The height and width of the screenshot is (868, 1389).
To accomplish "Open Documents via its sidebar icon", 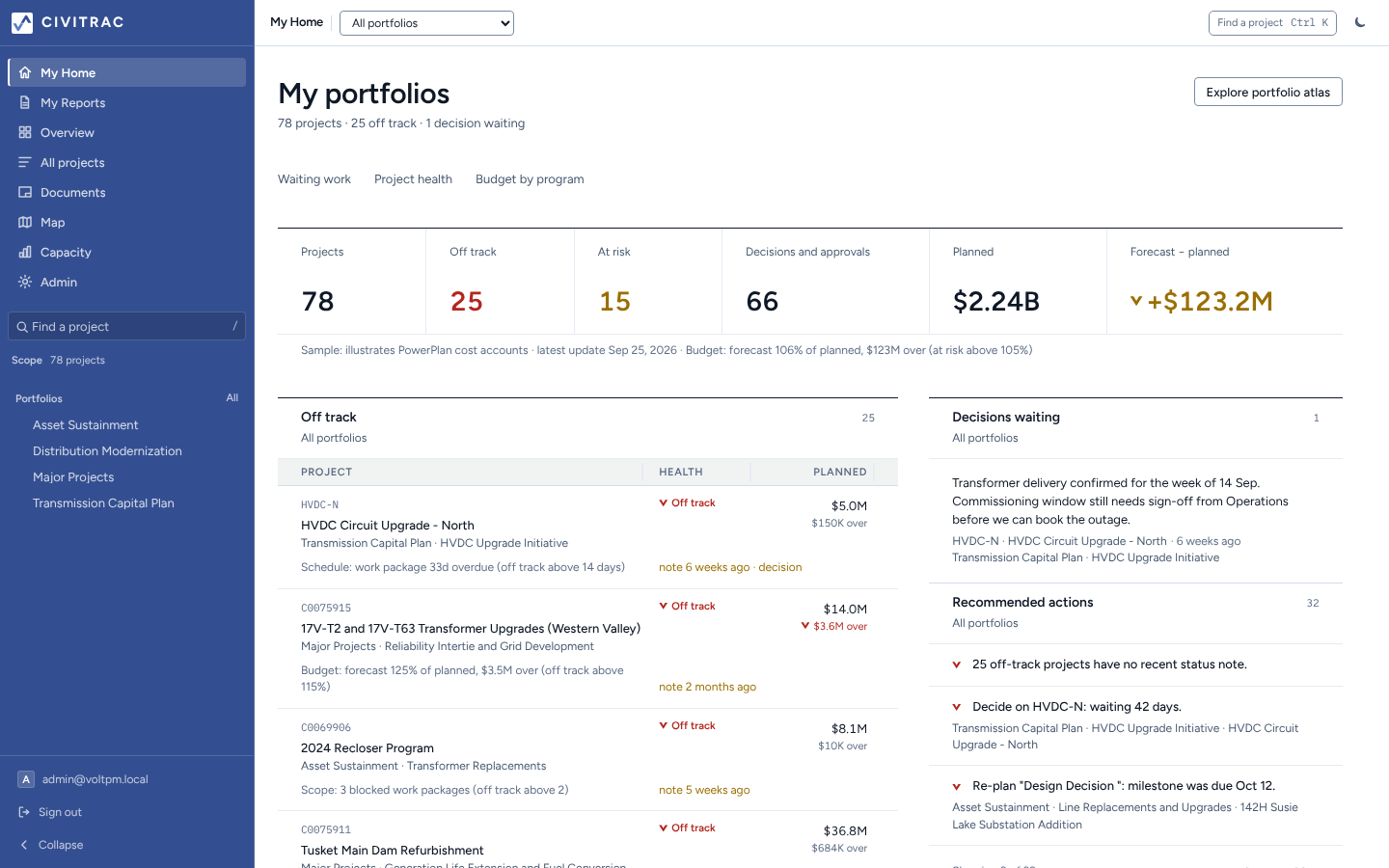I will point(25,192).
